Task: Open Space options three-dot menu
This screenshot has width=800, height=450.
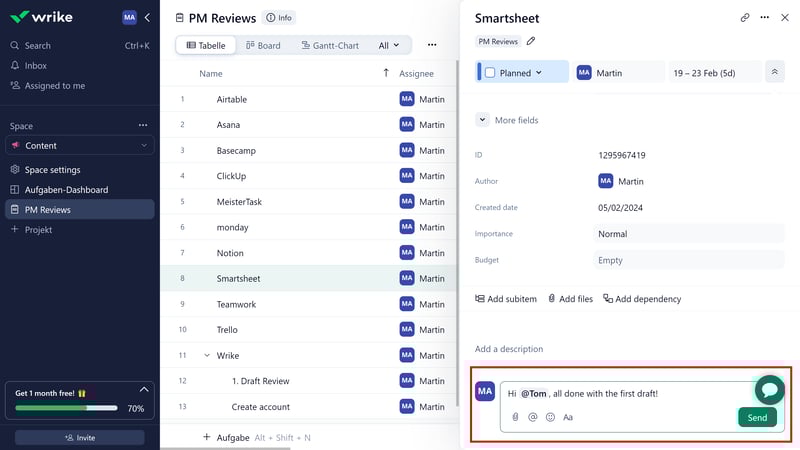Action: (143, 126)
